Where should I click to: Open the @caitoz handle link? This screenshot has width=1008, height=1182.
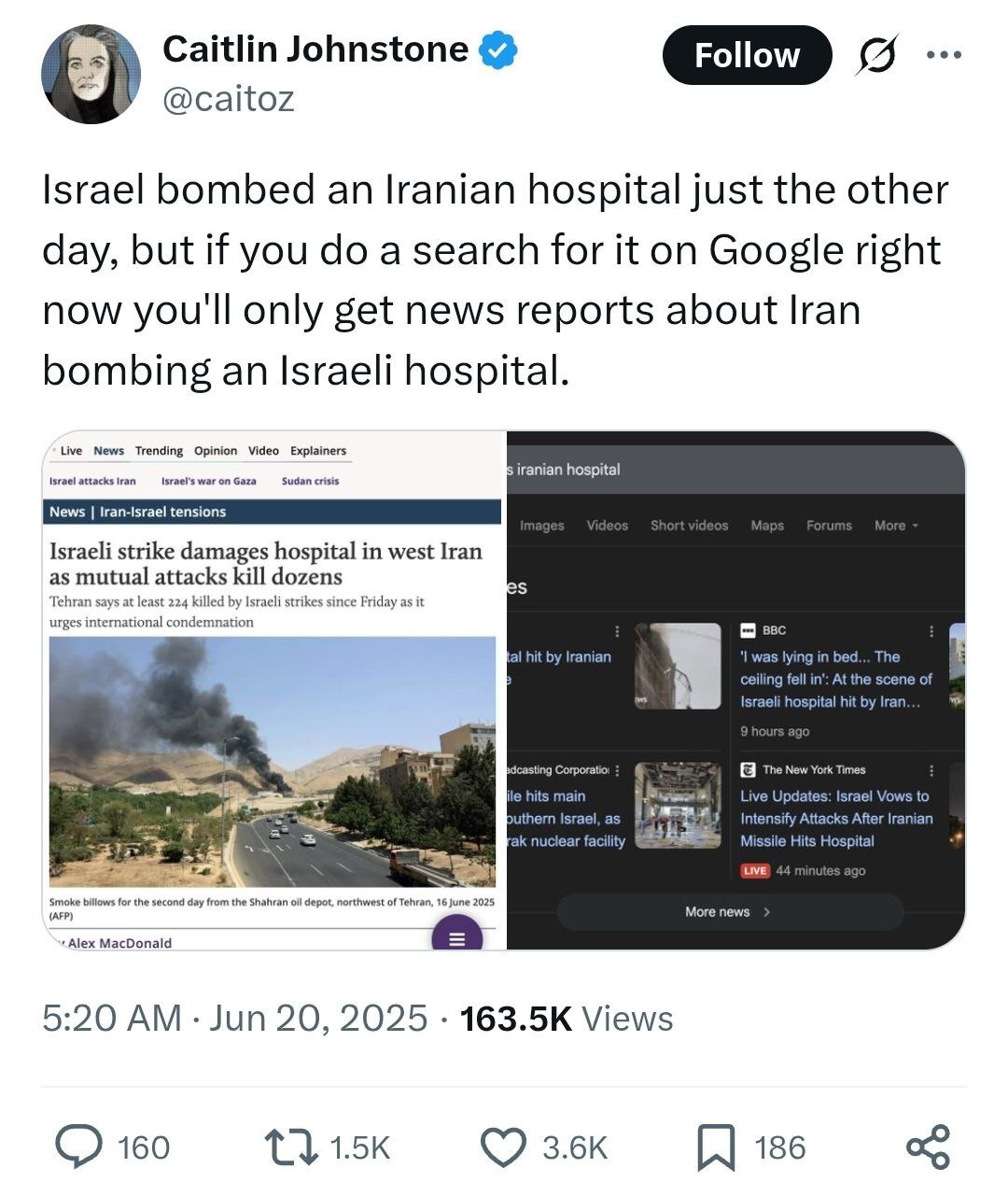pos(229,98)
